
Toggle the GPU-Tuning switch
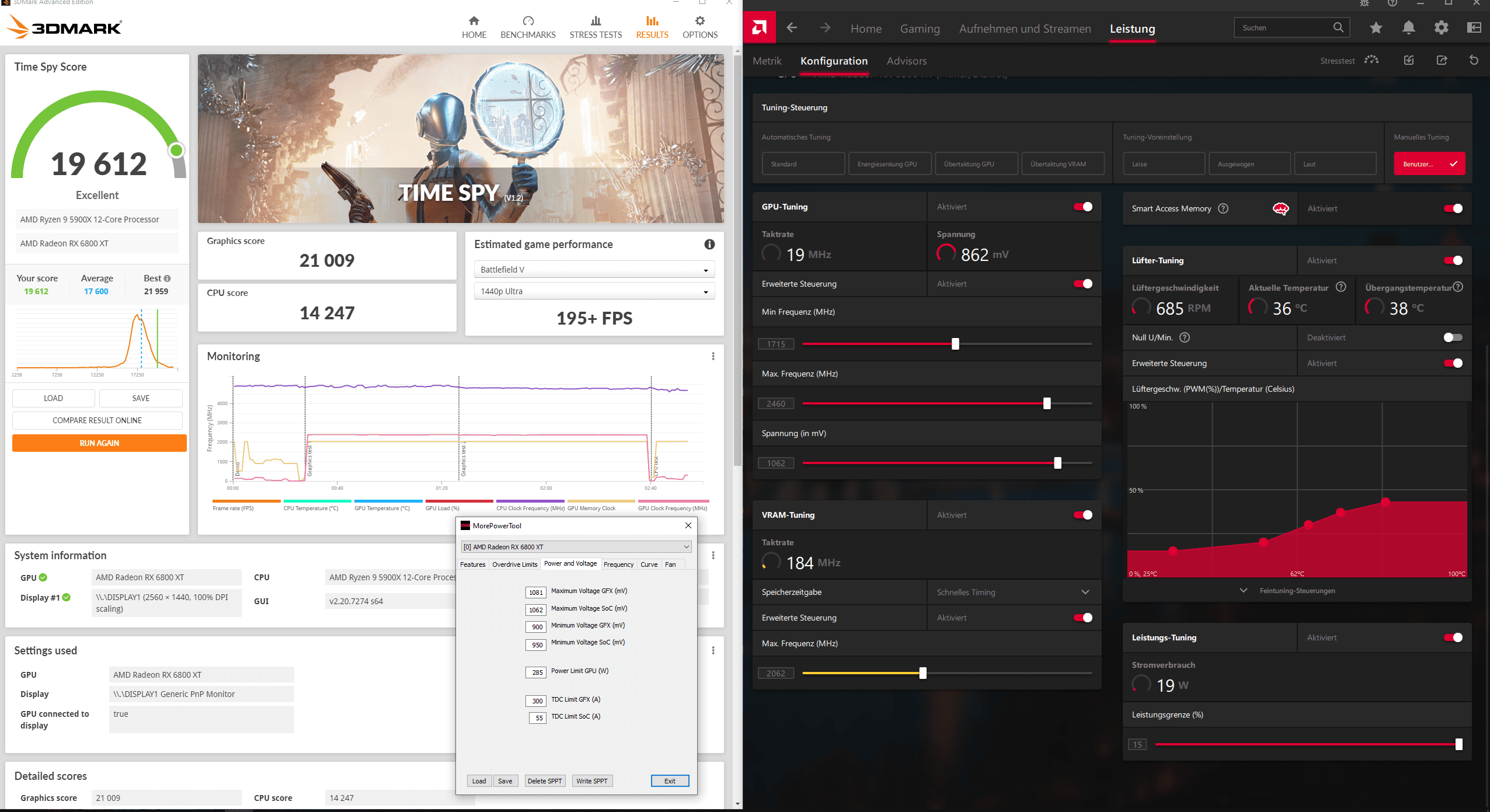(x=1083, y=207)
